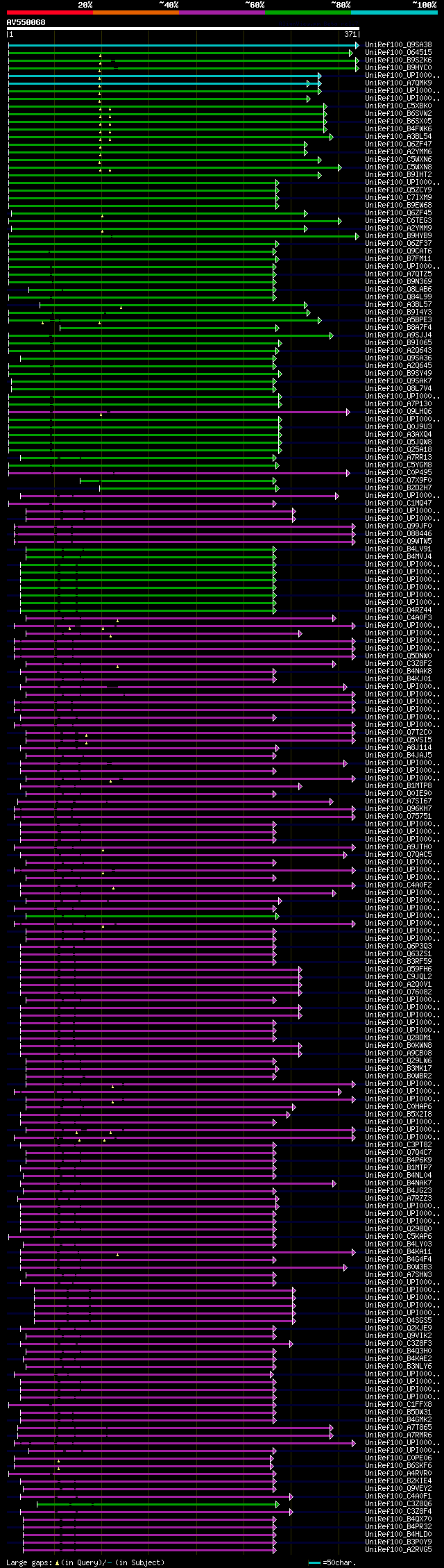The image size is (444, 1568).
Task: Open hit UniRef100_Q9CAT6
Action: [x=398, y=251]
